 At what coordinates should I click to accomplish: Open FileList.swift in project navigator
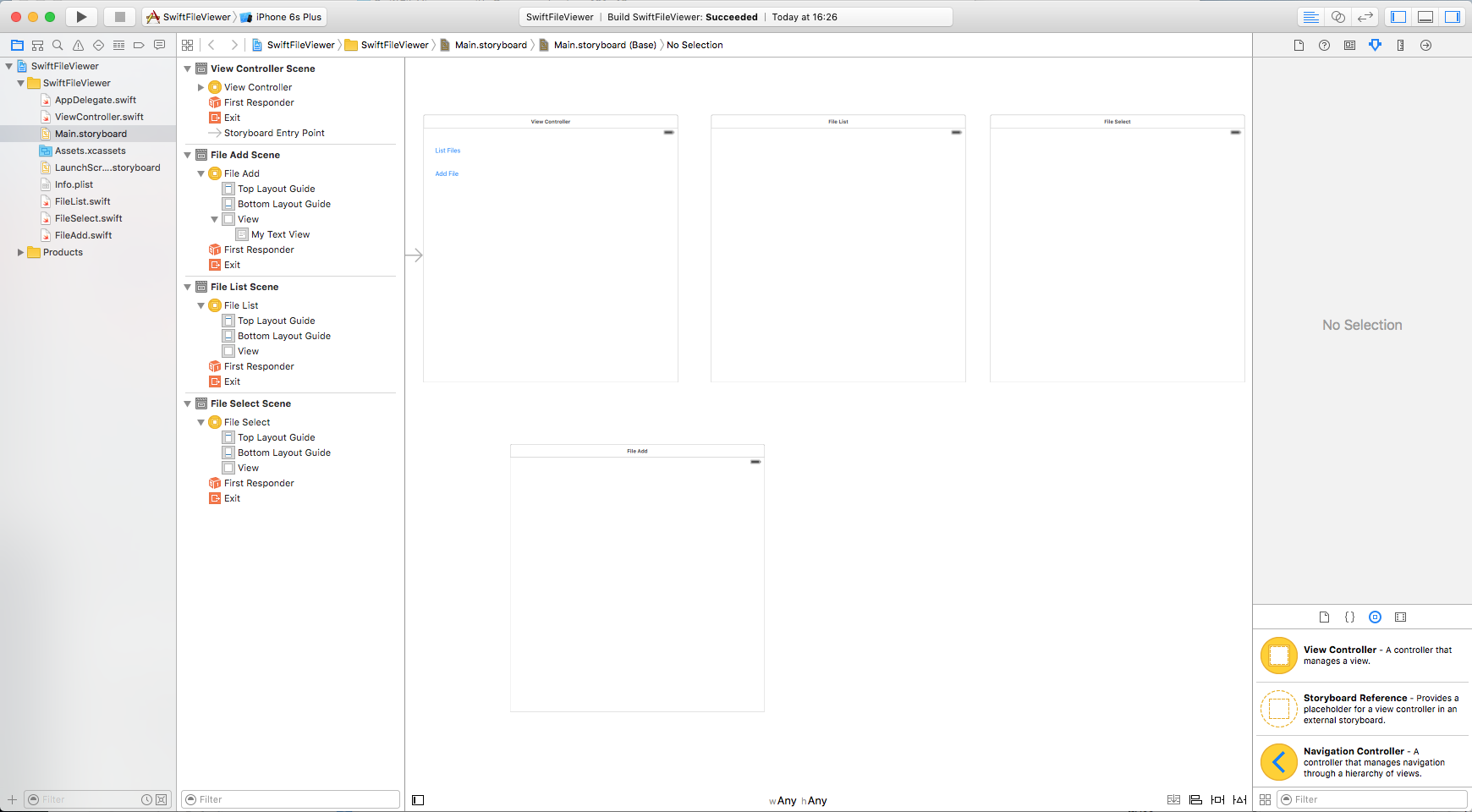coord(82,201)
